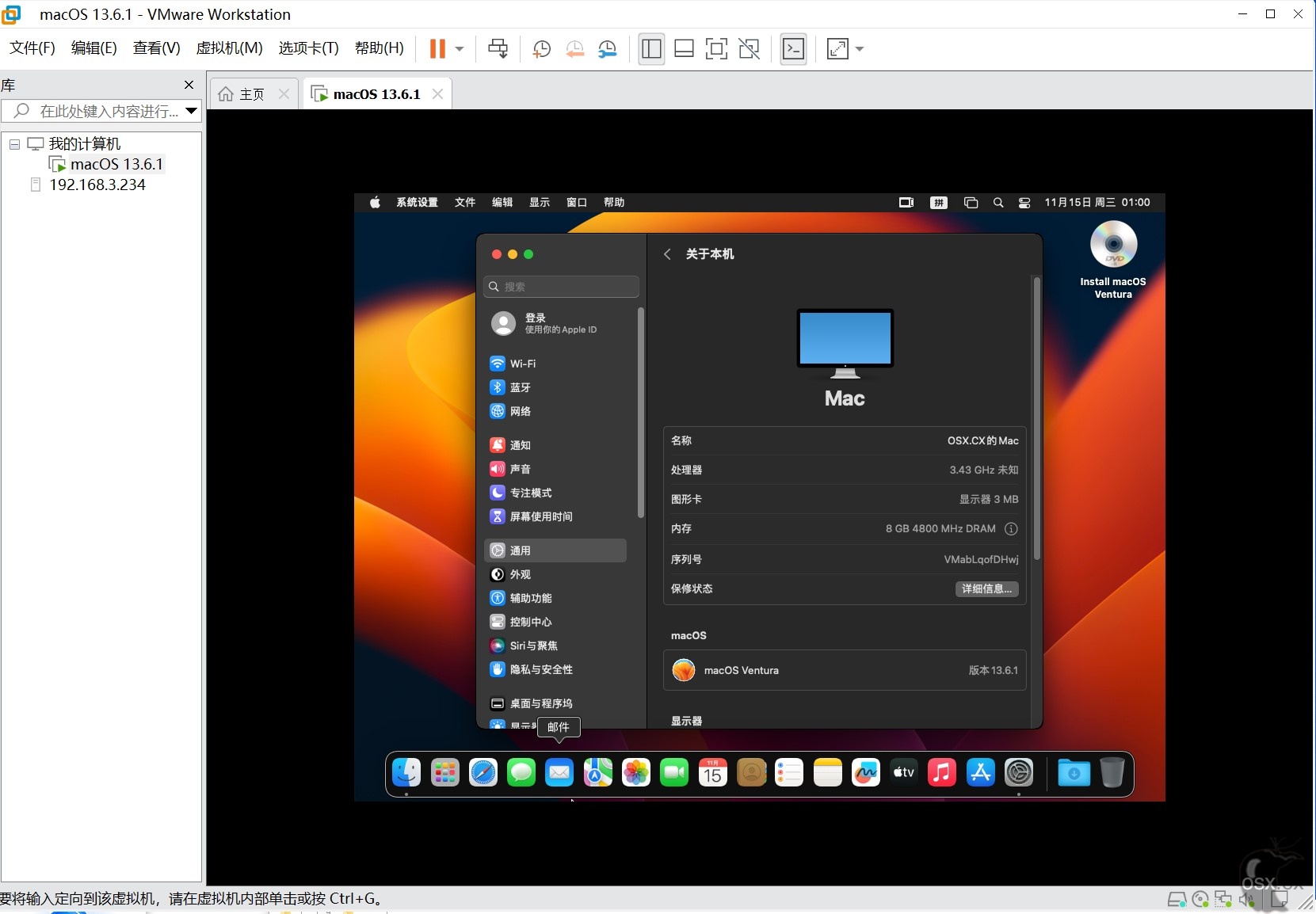Switch to Unity mode icon
This screenshot has width=1316, height=914.
pyautogui.click(x=750, y=49)
